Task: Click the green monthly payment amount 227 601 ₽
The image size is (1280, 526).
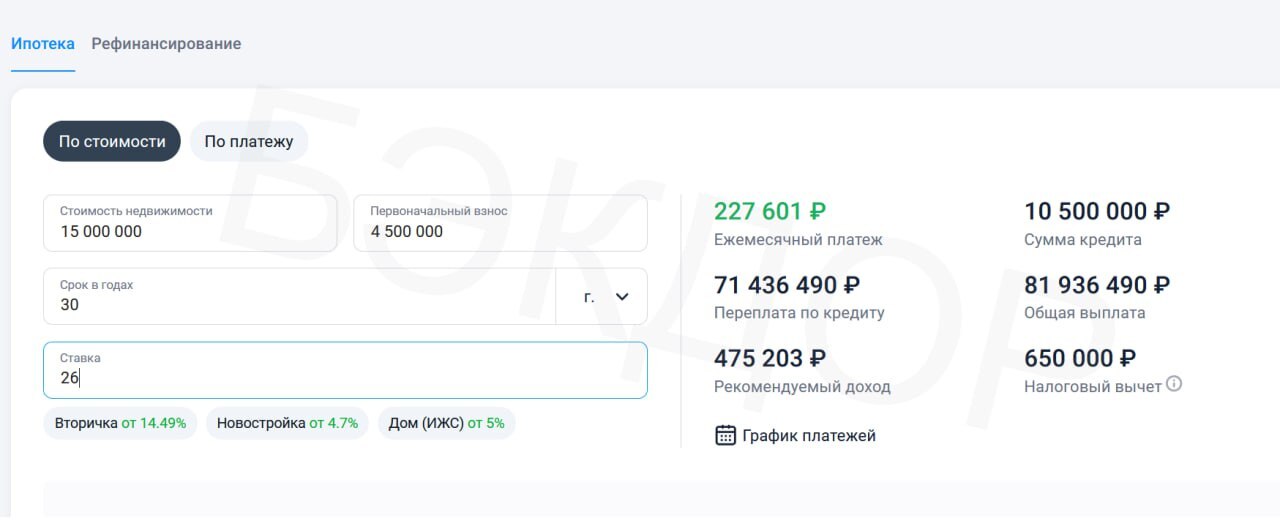Action: pyautogui.click(x=770, y=212)
